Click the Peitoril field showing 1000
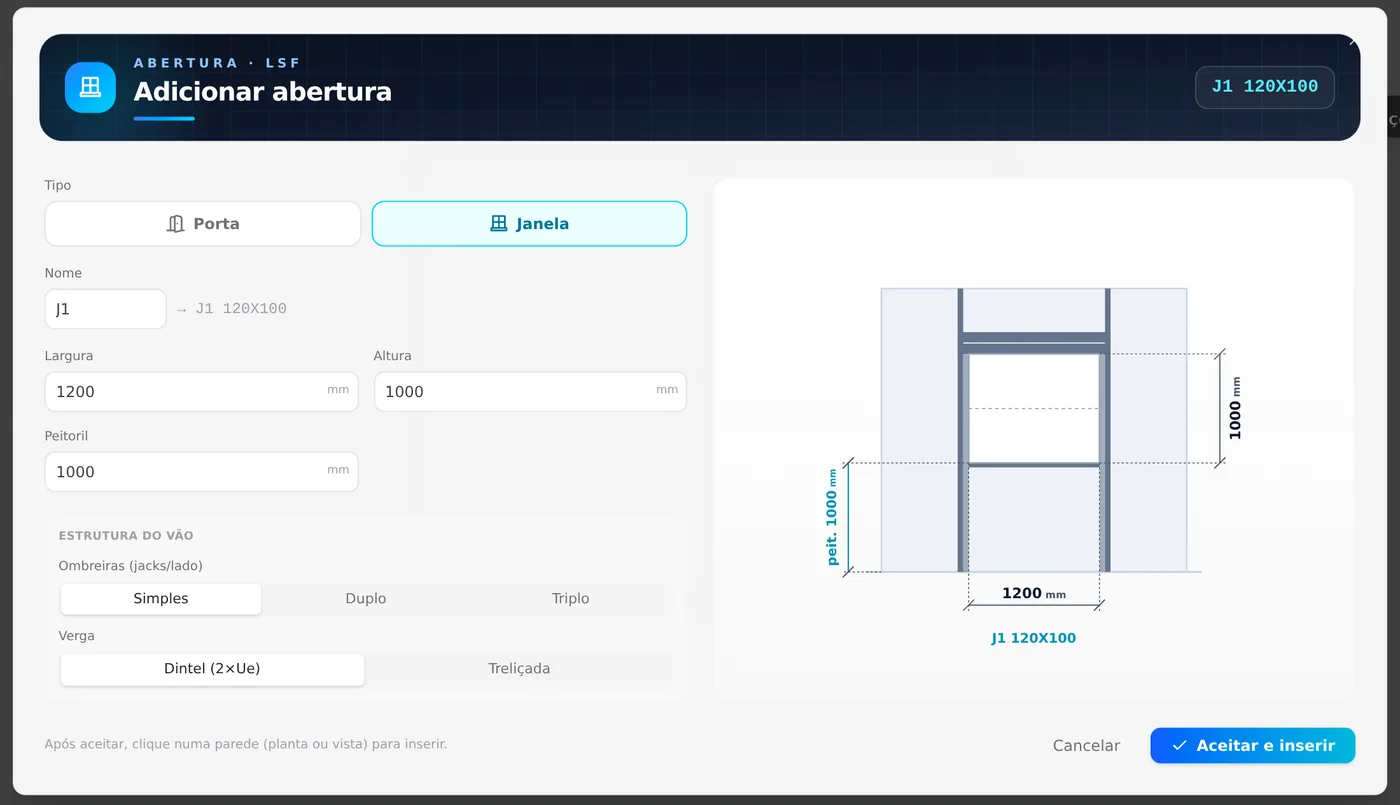The image size is (1400, 805). click(201, 471)
